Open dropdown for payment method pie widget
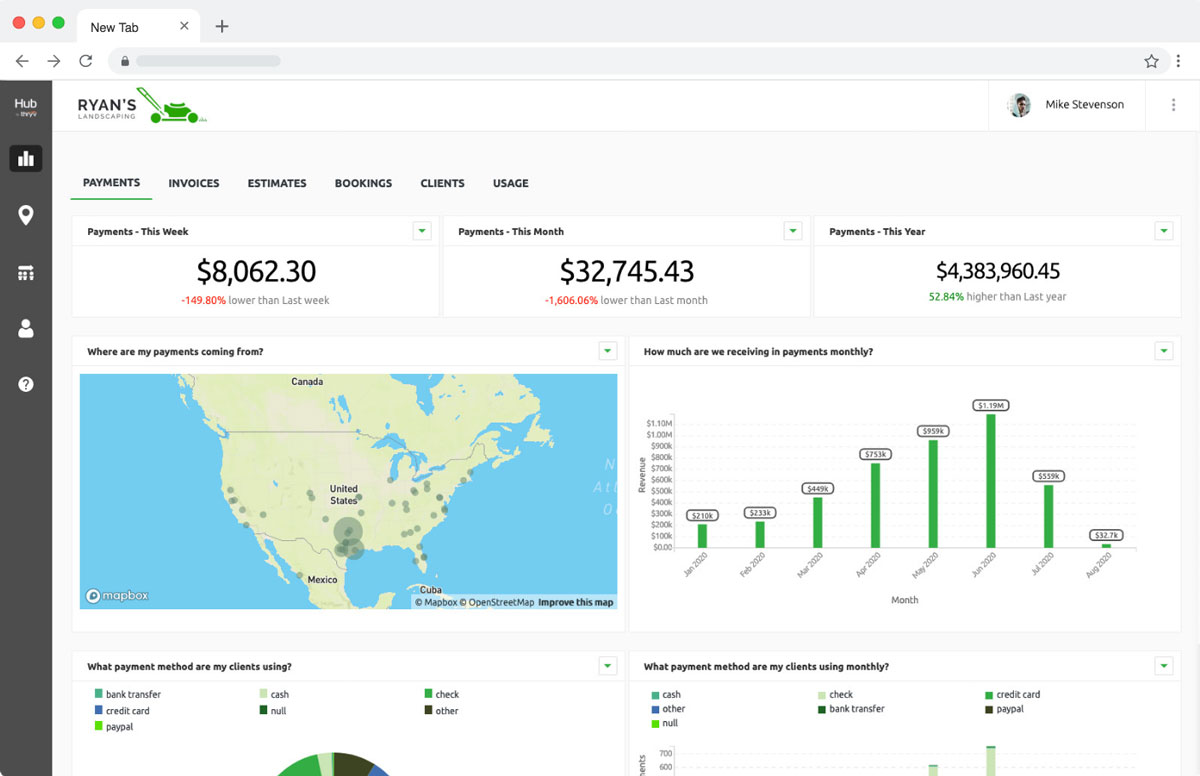This screenshot has width=1200, height=776. (607, 666)
